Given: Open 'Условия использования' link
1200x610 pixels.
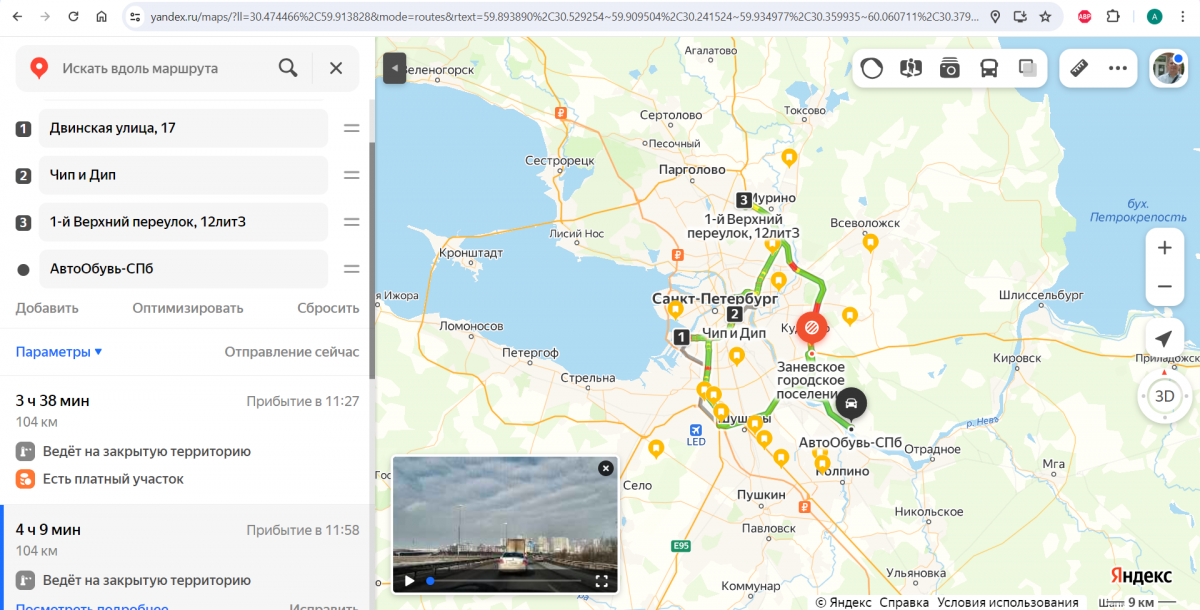Looking at the screenshot, I should tap(1008, 603).
